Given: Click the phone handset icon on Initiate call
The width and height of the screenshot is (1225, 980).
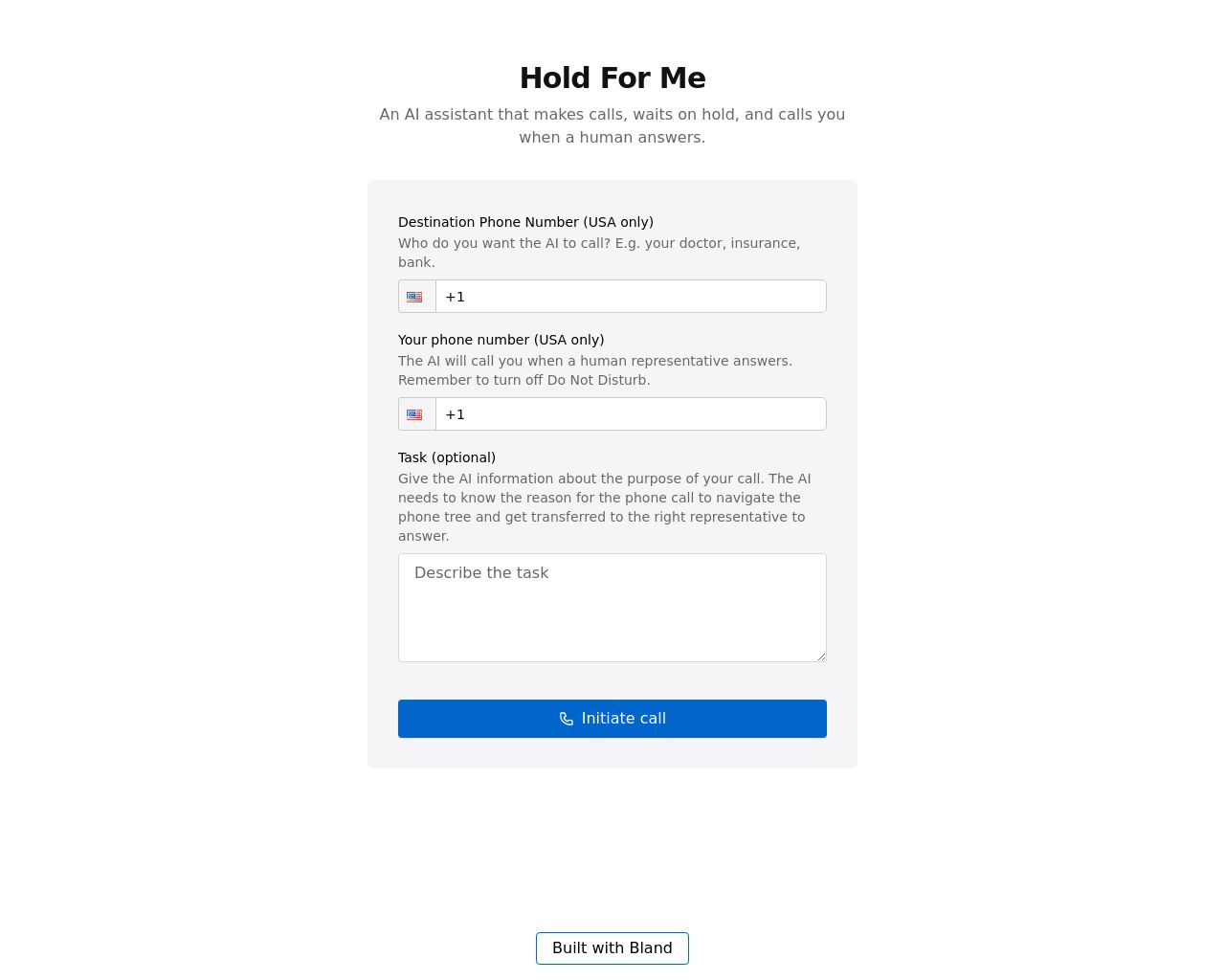Looking at the screenshot, I should pyautogui.click(x=567, y=719).
